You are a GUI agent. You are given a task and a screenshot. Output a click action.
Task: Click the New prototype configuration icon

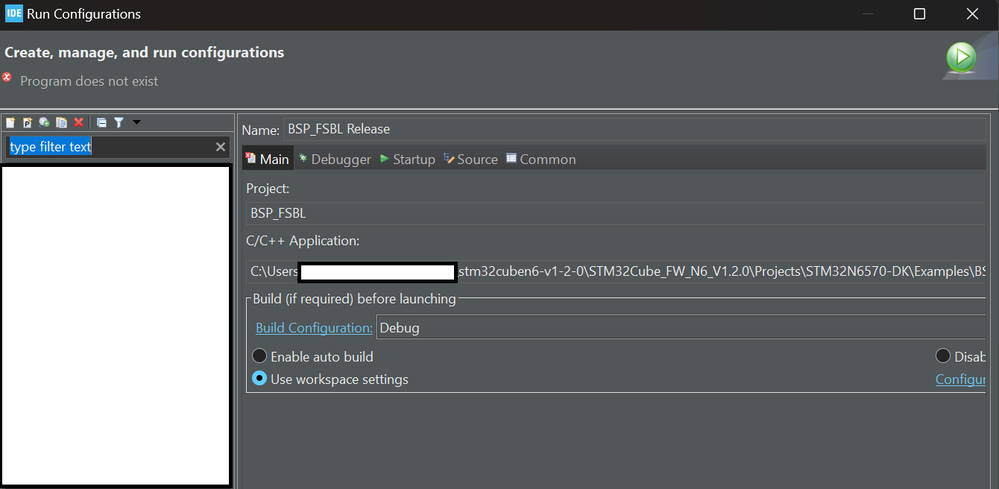tap(27, 123)
